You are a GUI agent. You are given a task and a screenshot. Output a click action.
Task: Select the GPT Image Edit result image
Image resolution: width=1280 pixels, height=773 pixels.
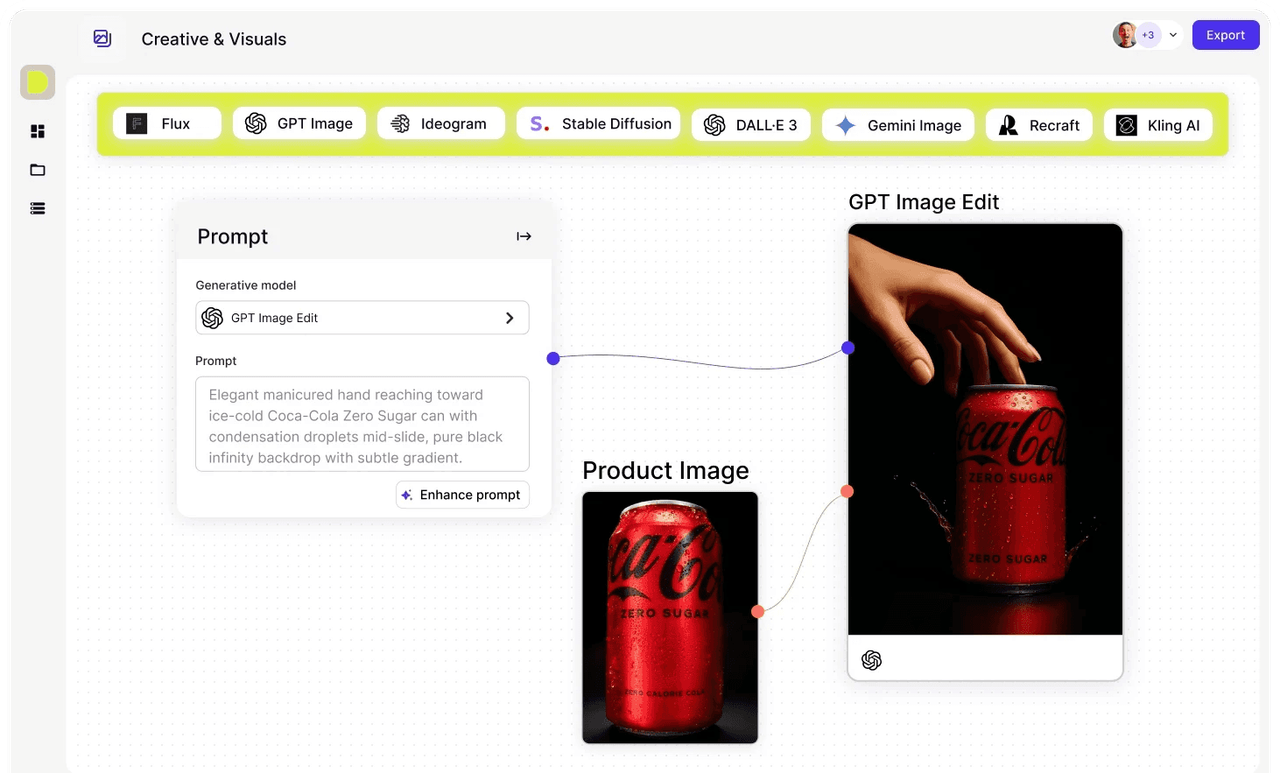pos(985,429)
